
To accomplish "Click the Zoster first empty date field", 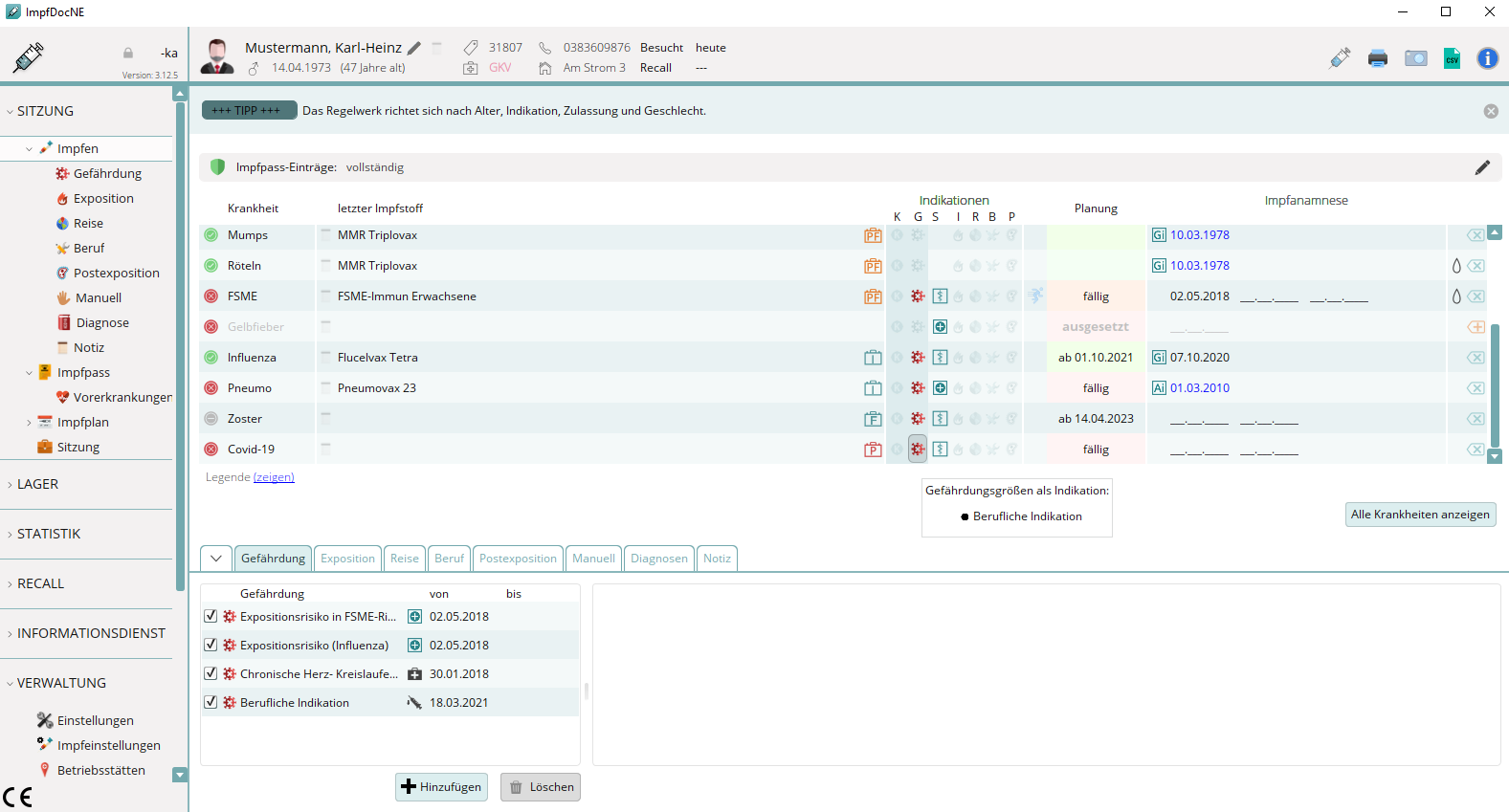I will tap(1199, 419).
